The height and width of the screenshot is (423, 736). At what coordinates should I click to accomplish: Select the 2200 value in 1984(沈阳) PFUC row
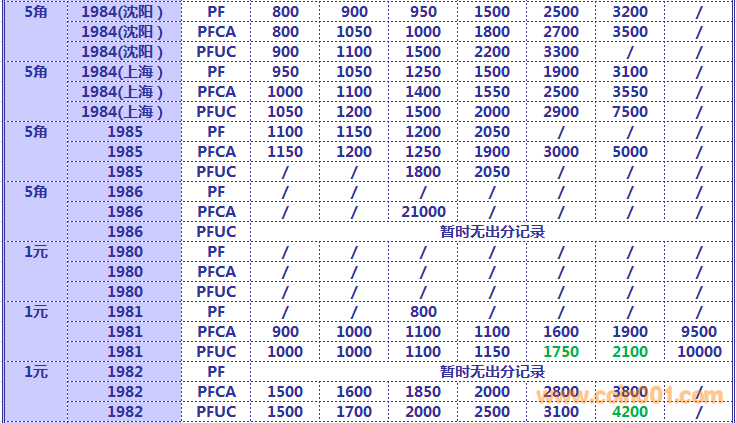(492, 52)
